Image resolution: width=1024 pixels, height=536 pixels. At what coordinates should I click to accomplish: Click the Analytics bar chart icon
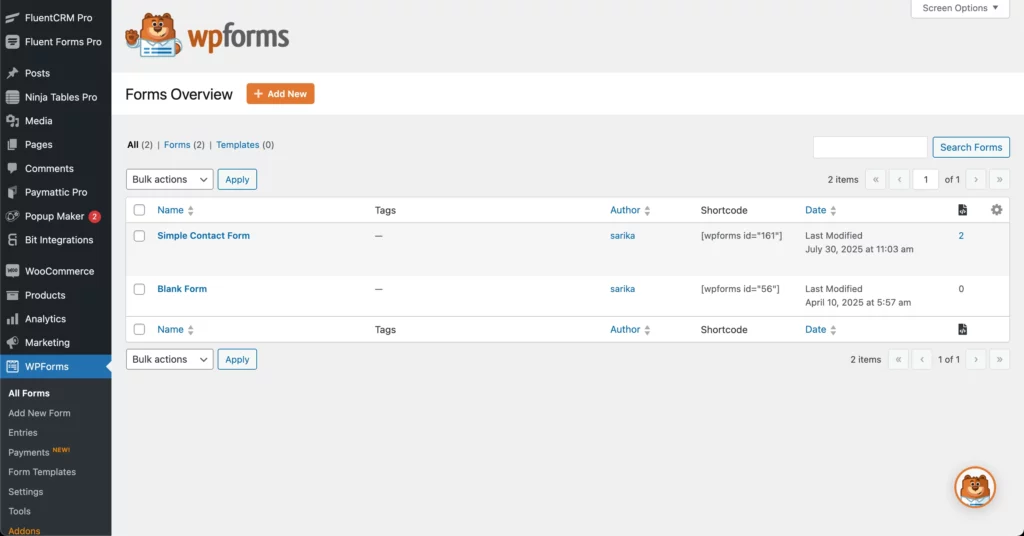[x=12, y=319]
